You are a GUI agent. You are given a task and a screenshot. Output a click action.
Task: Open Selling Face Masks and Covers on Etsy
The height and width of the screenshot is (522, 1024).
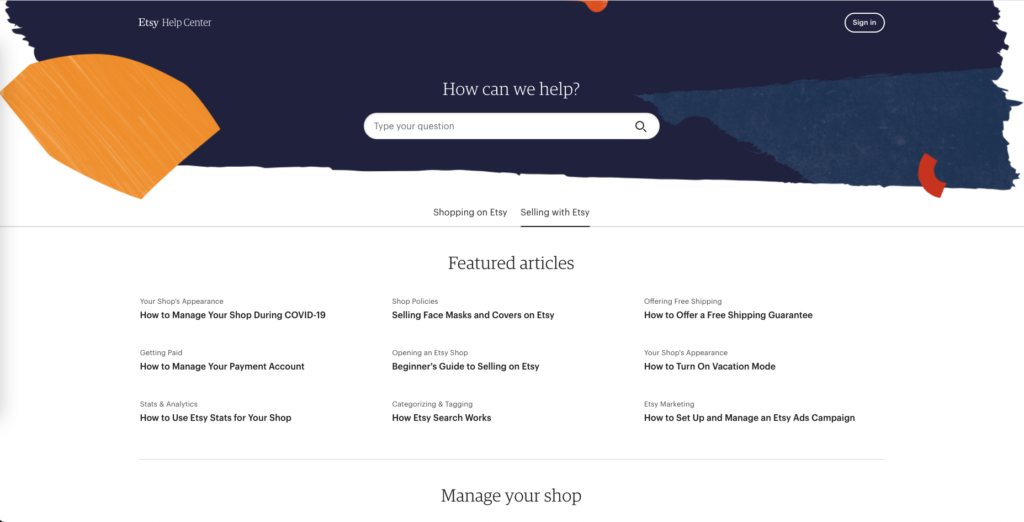click(x=473, y=315)
